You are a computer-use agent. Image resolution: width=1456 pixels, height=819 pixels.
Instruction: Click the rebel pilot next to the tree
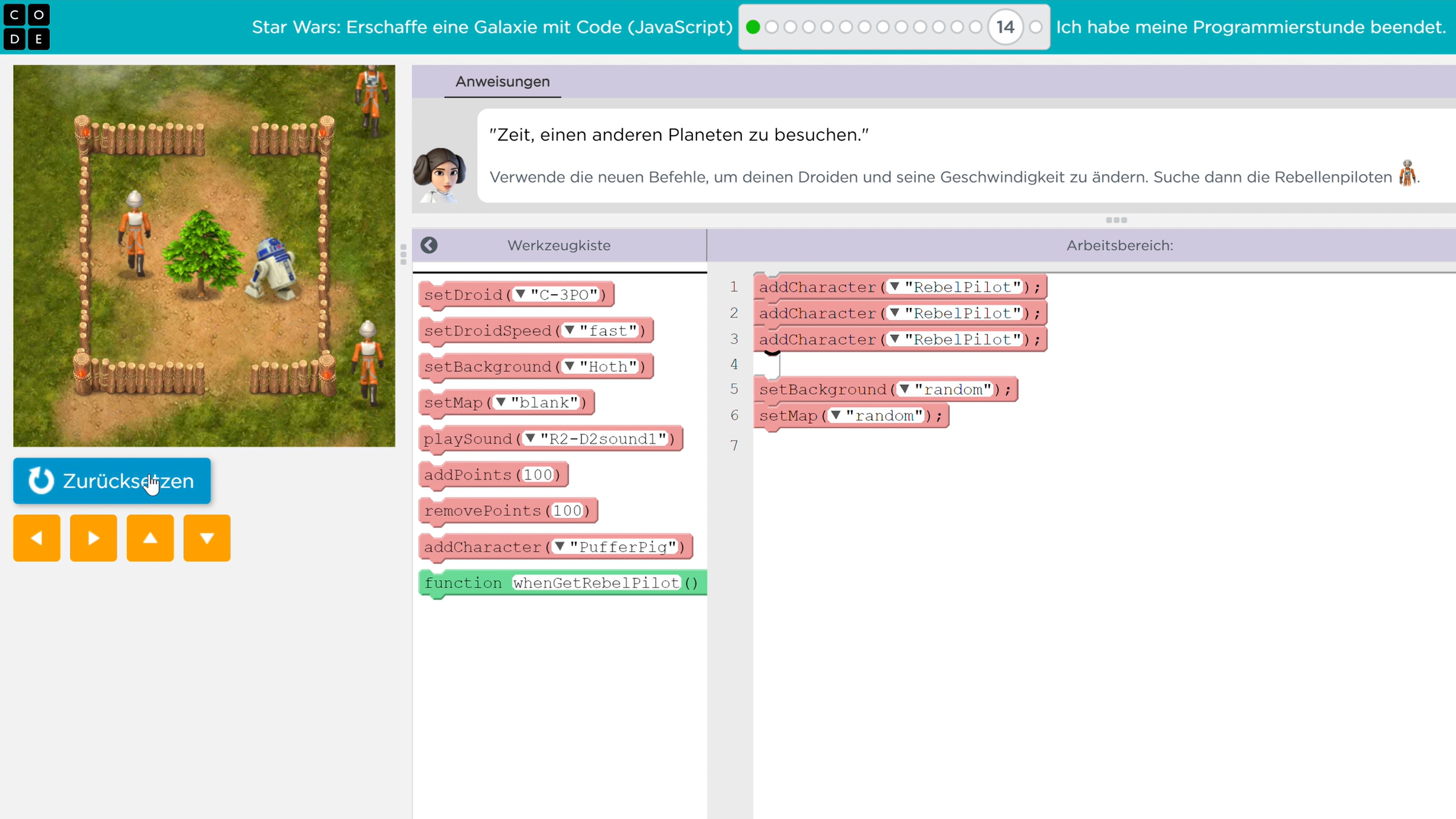point(135,233)
